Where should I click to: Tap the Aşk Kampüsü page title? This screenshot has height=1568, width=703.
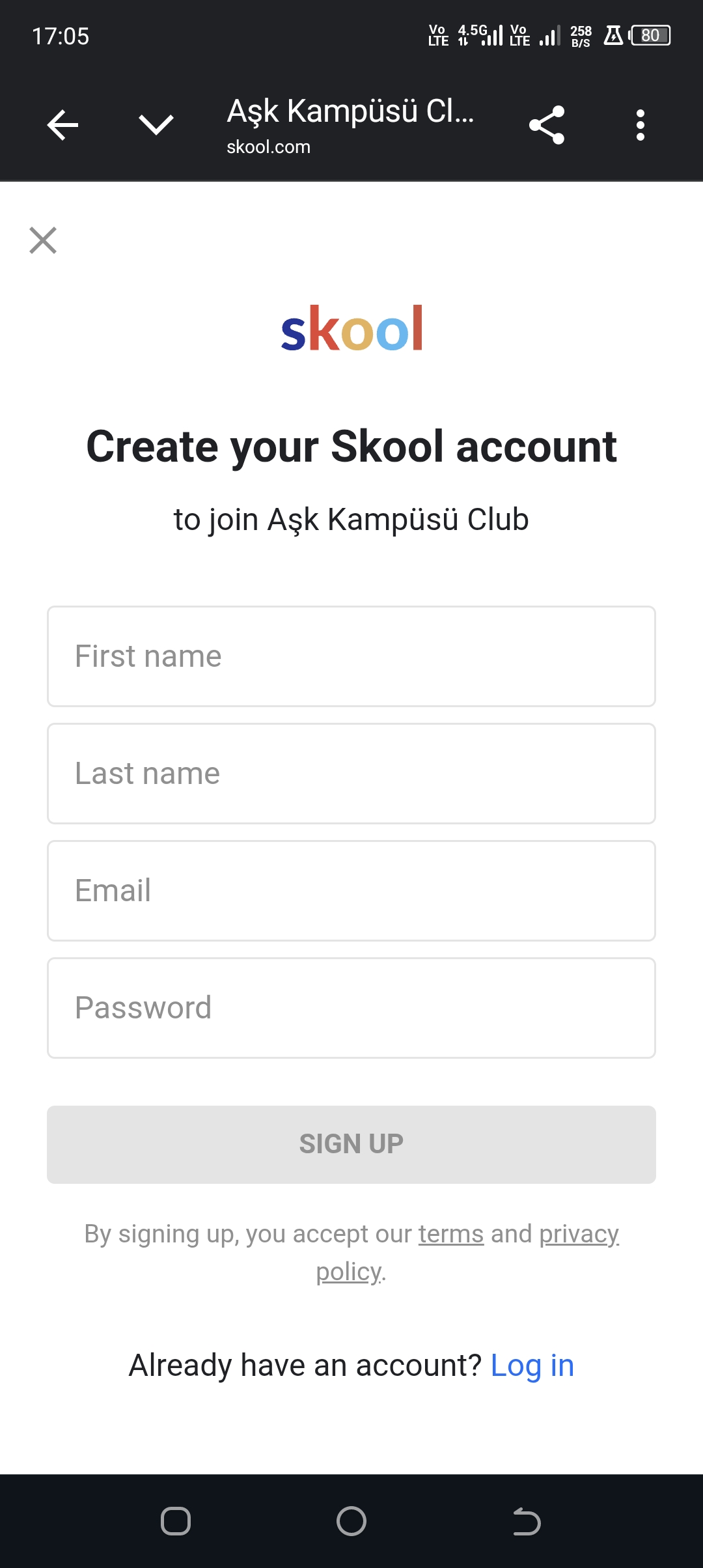click(x=350, y=111)
